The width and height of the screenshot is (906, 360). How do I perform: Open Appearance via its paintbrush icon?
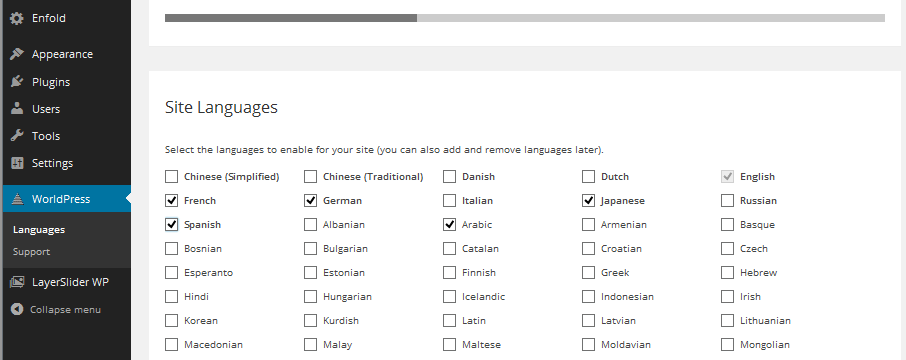tap(17, 54)
